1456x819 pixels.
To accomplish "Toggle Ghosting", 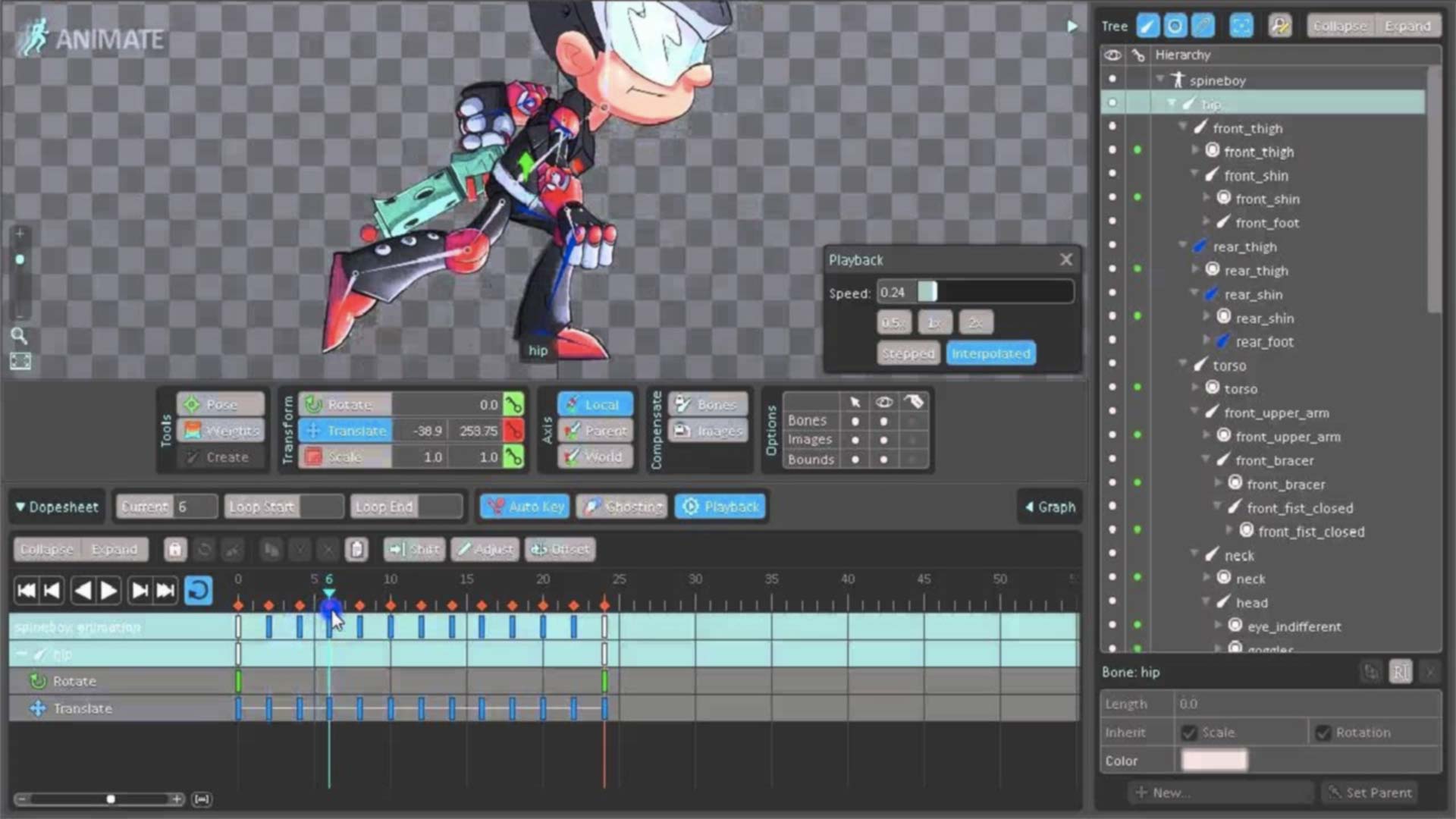I will tap(622, 507).
